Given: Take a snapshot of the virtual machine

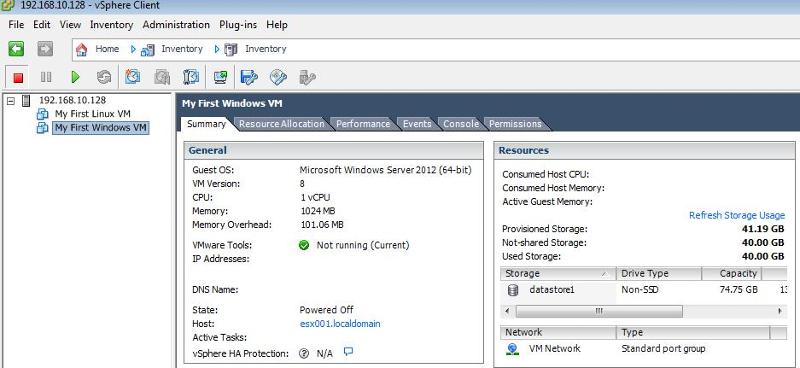Looking at the screenshot, I should tap(133, 77).
